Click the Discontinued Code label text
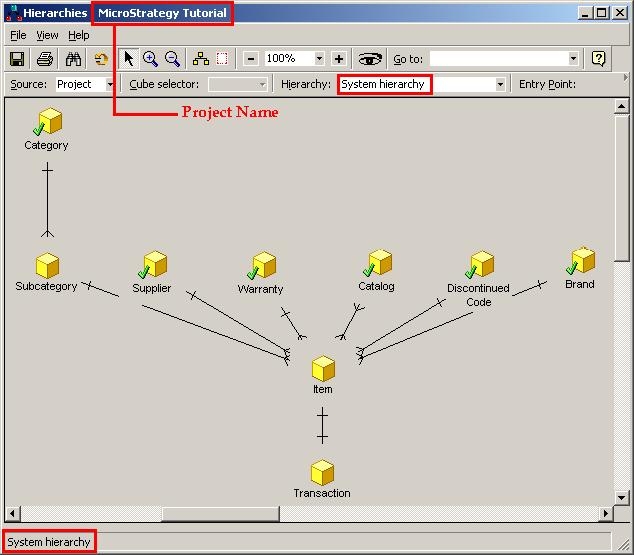Screen dimensions: 634x555 coord(478,295)
